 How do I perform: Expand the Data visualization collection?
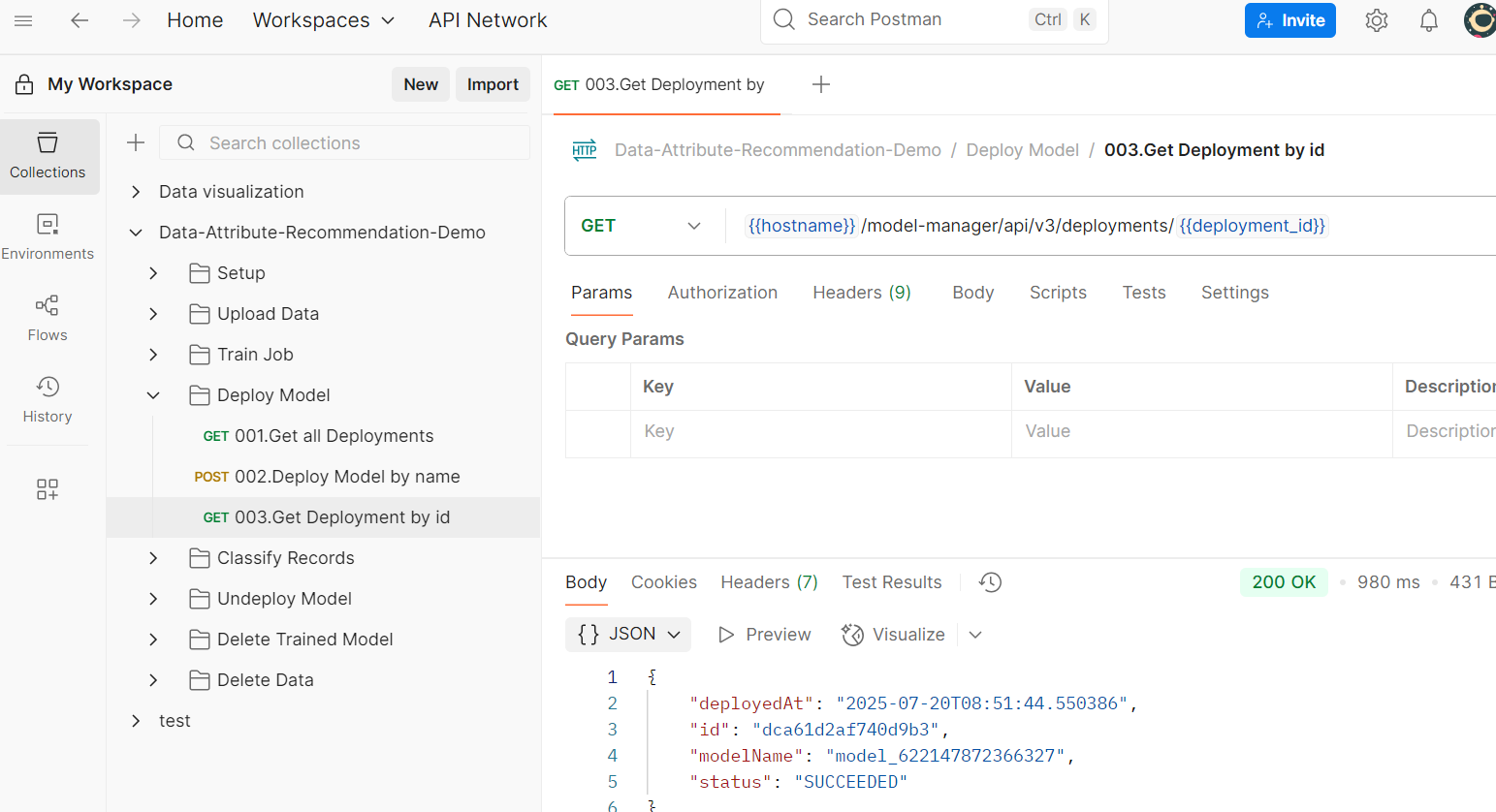coord(136,192)
